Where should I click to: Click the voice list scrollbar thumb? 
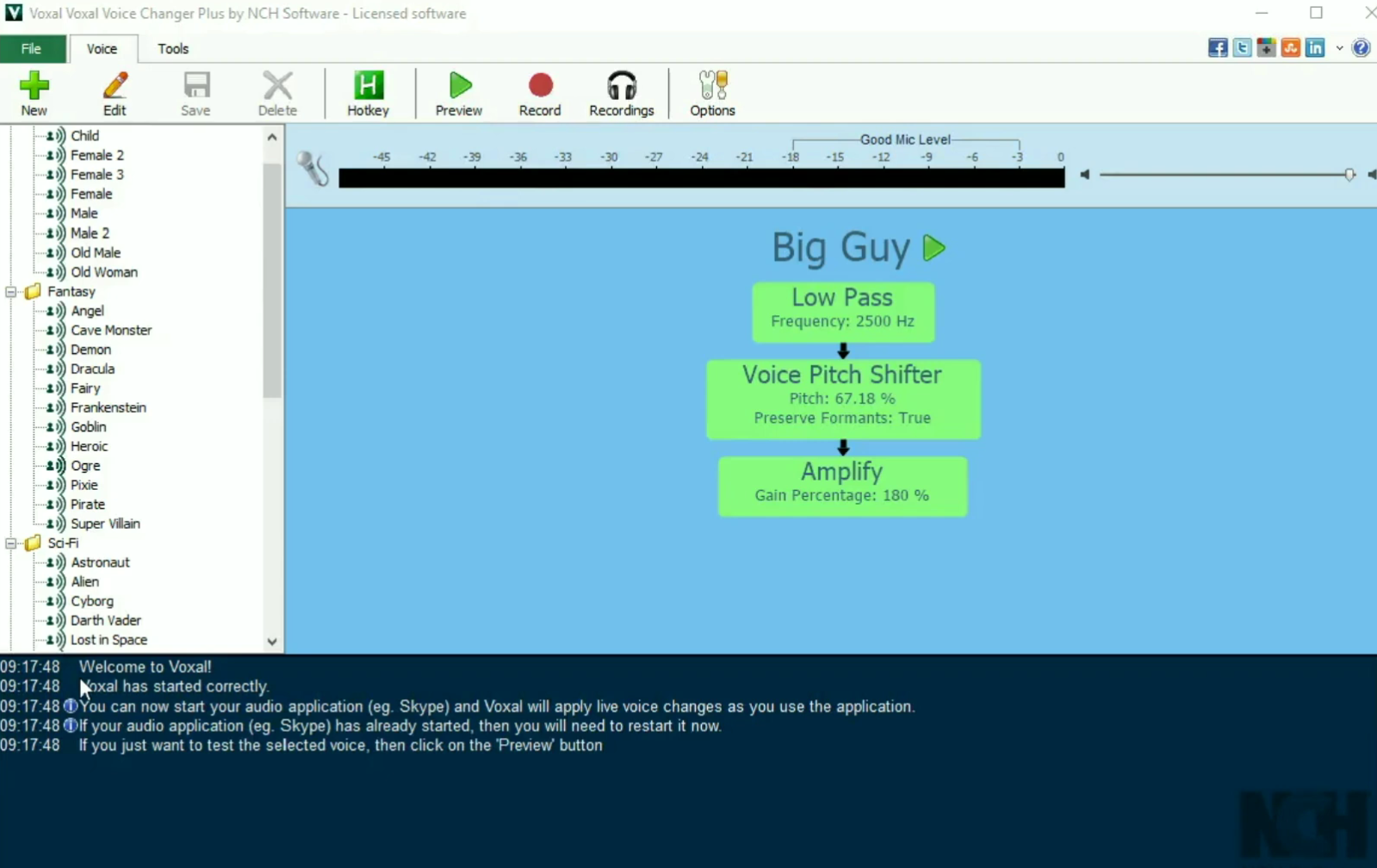tap(272, 280)
